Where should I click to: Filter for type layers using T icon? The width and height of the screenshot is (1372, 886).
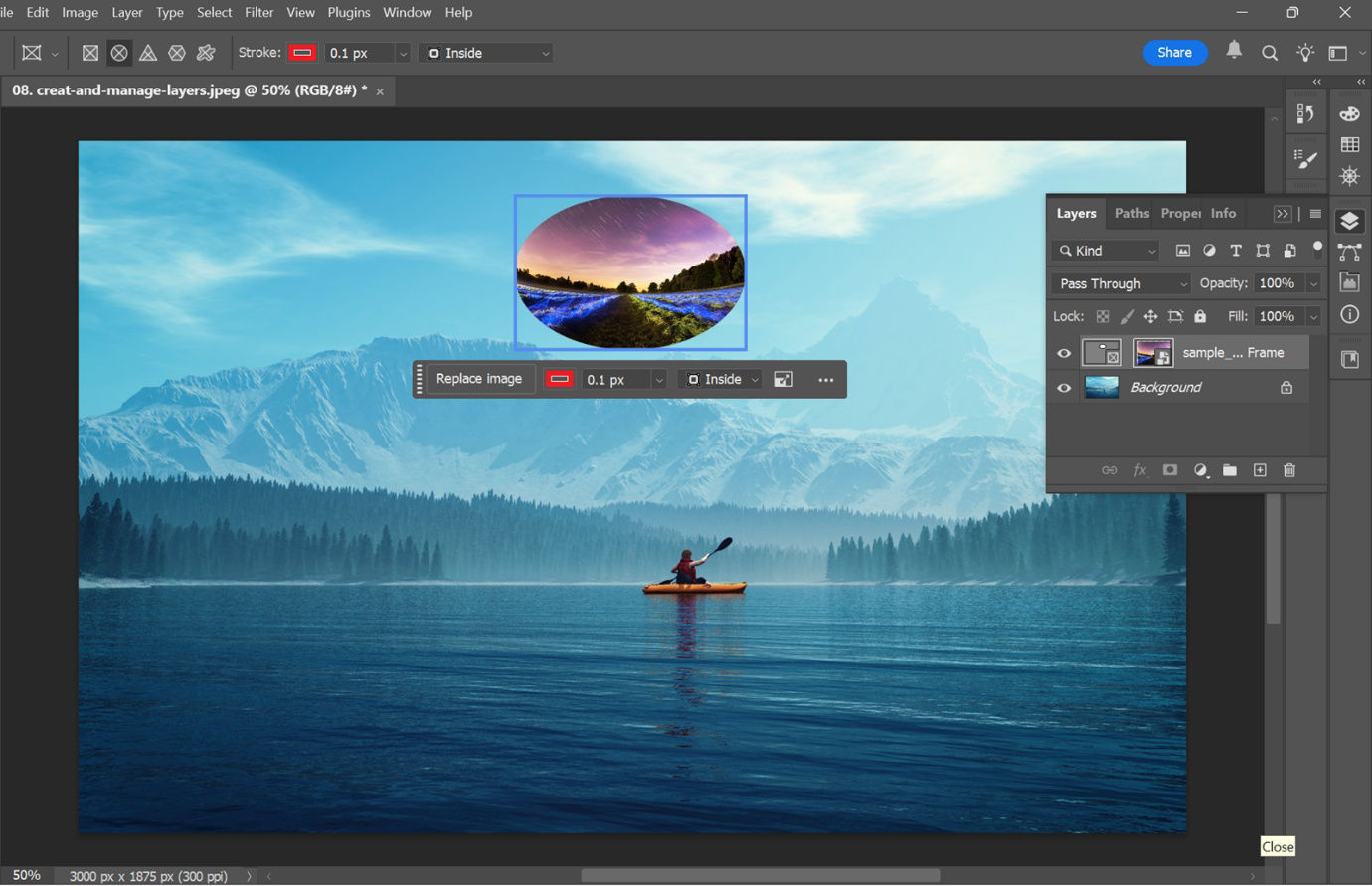coord(1236,250)
